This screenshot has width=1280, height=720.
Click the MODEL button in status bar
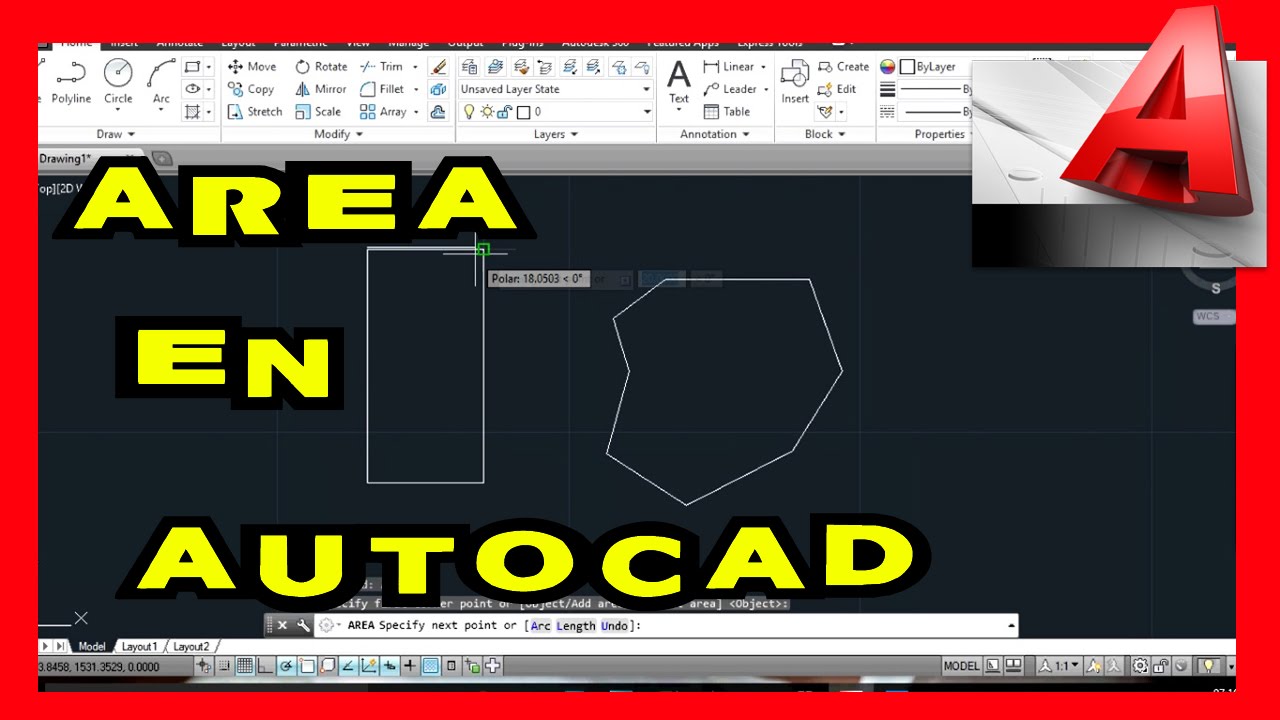pyautogui.click(x=962, y=666)
